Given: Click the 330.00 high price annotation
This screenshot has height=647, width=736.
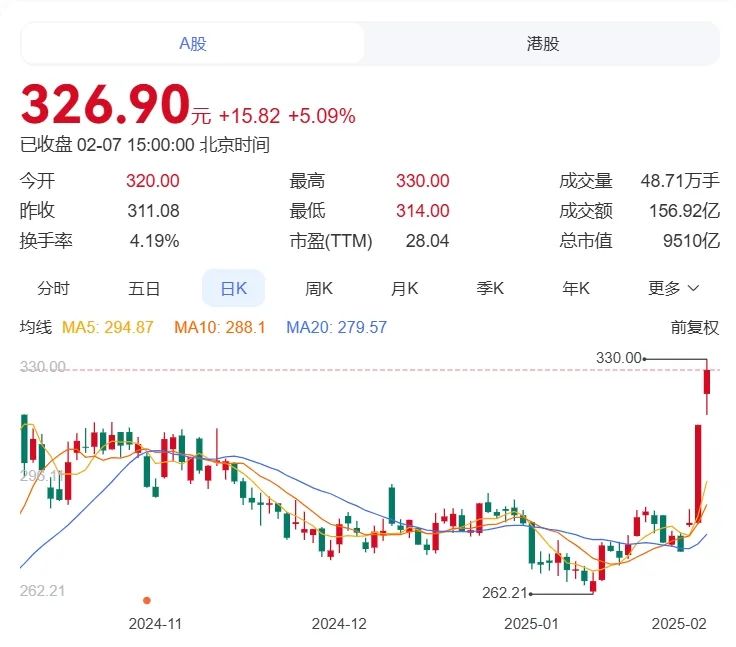Looking at the screenshot, I should pos(618,357).
